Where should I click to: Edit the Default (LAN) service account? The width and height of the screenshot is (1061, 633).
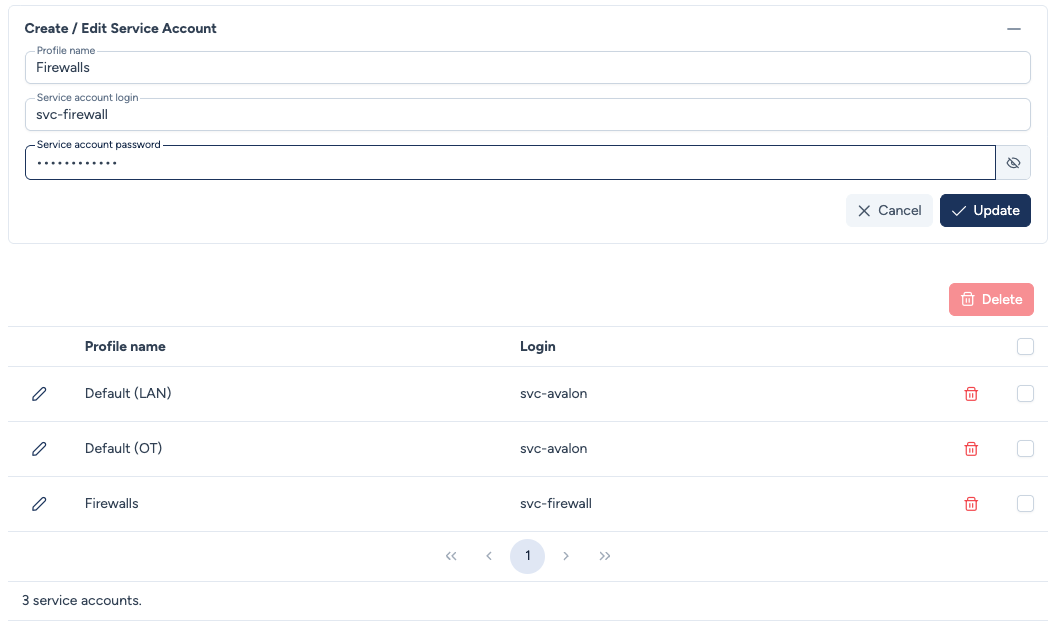click(39, 394)
